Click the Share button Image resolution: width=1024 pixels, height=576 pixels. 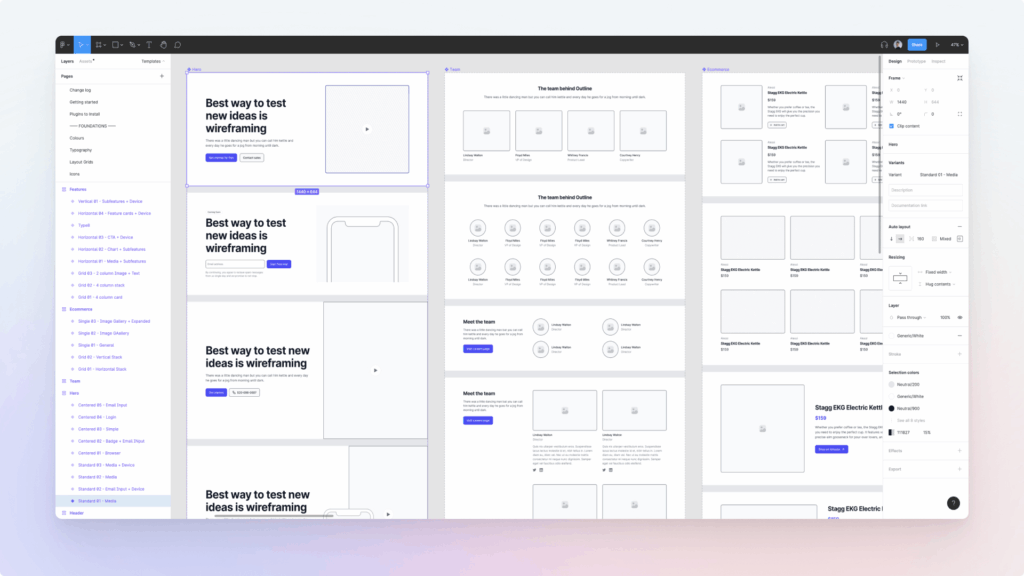click(x=917, y=45)
